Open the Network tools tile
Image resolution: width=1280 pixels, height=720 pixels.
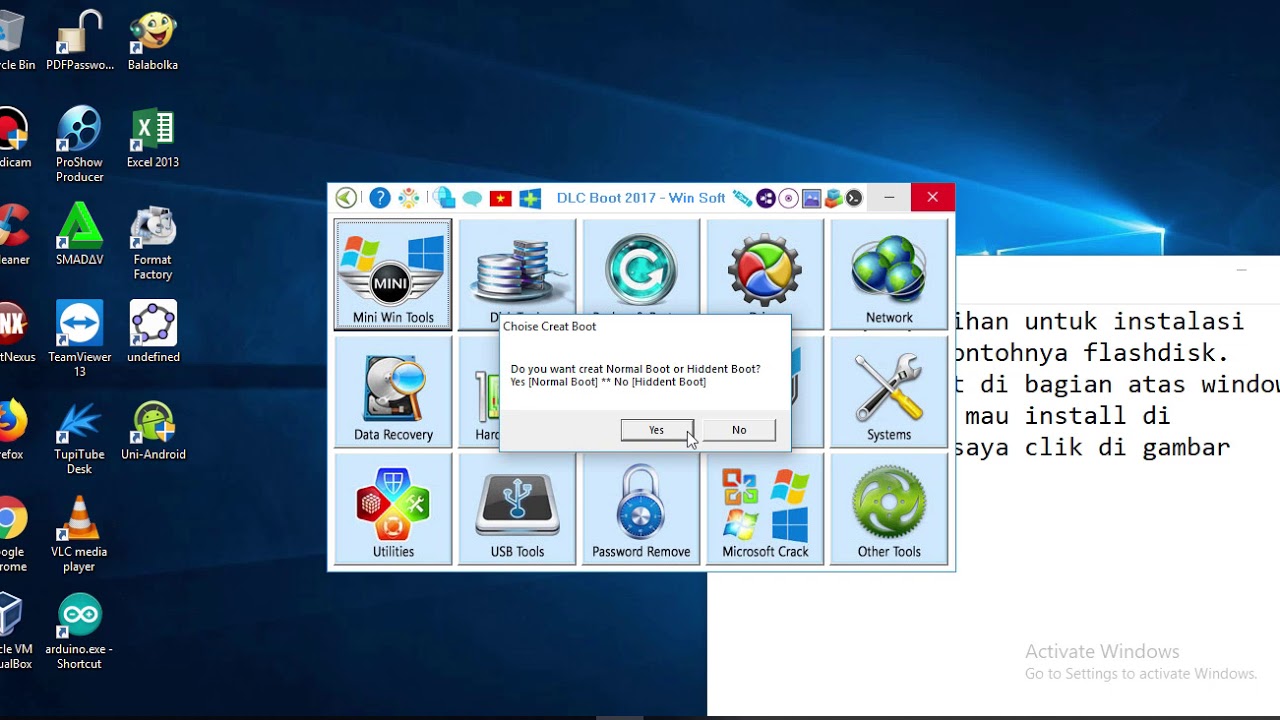889,275
